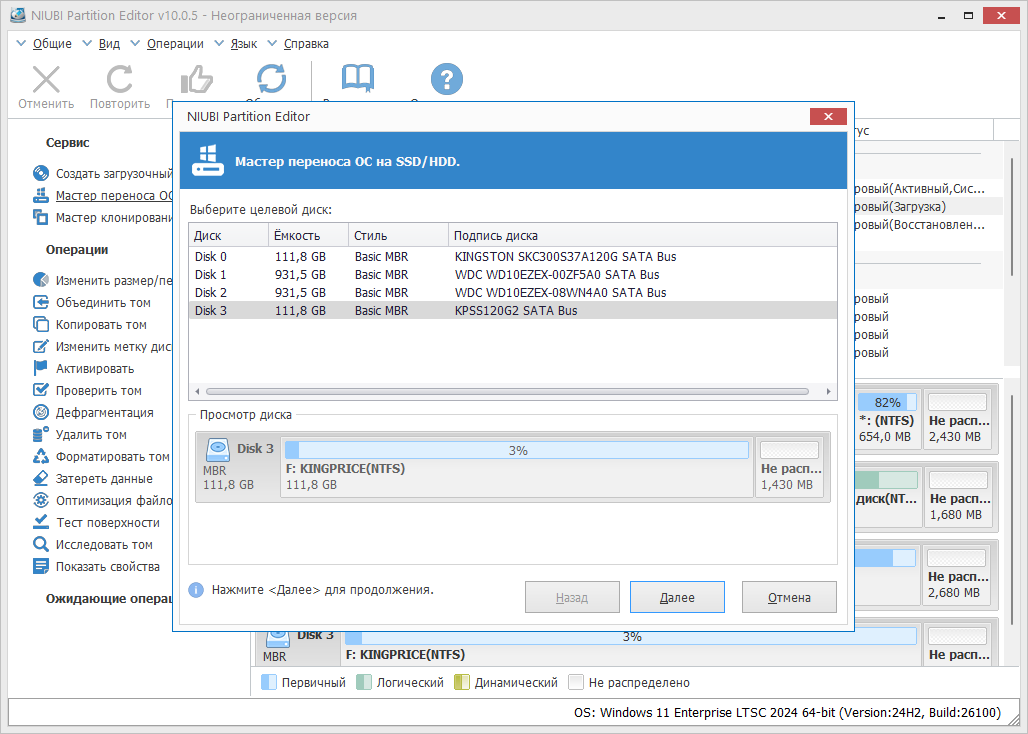The image size is (1028, 734).
Task: Click scrollbar left arrow in disk list
Action: tap(197, 392)
